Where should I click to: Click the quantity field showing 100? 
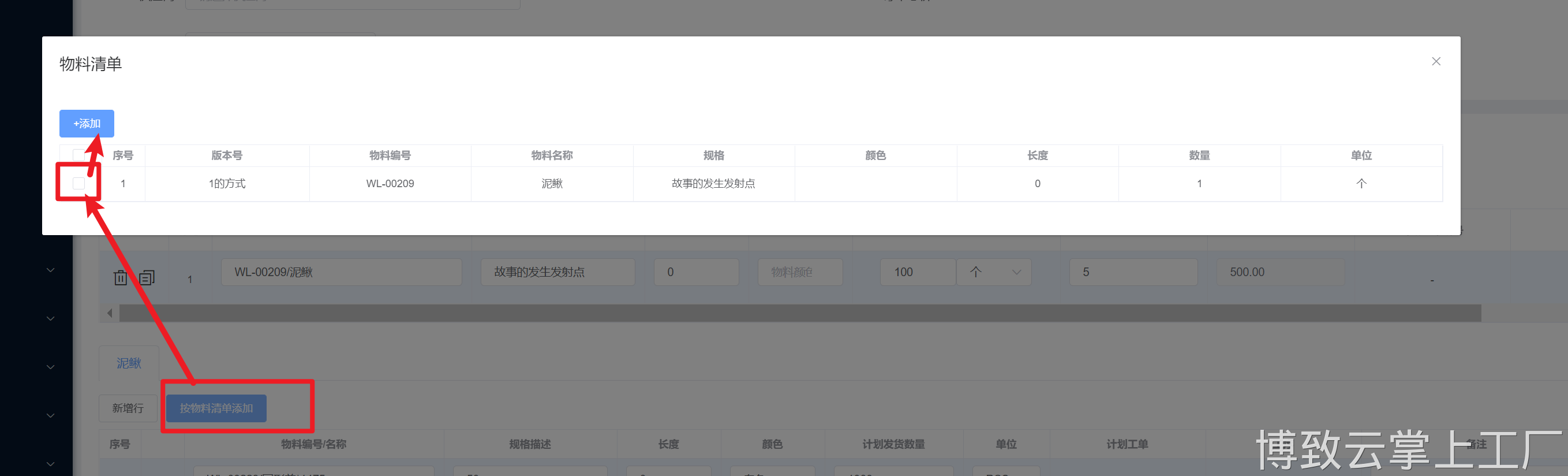917,272
